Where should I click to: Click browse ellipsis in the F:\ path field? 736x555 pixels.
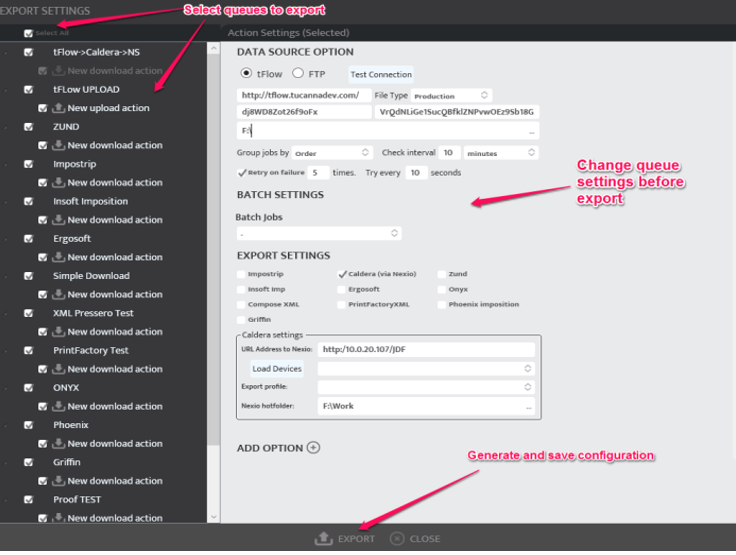click(x=531, y=132)
